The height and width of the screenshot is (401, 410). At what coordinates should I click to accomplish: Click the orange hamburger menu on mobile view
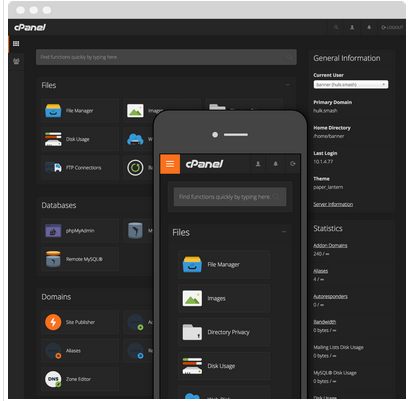click(170, 164)
